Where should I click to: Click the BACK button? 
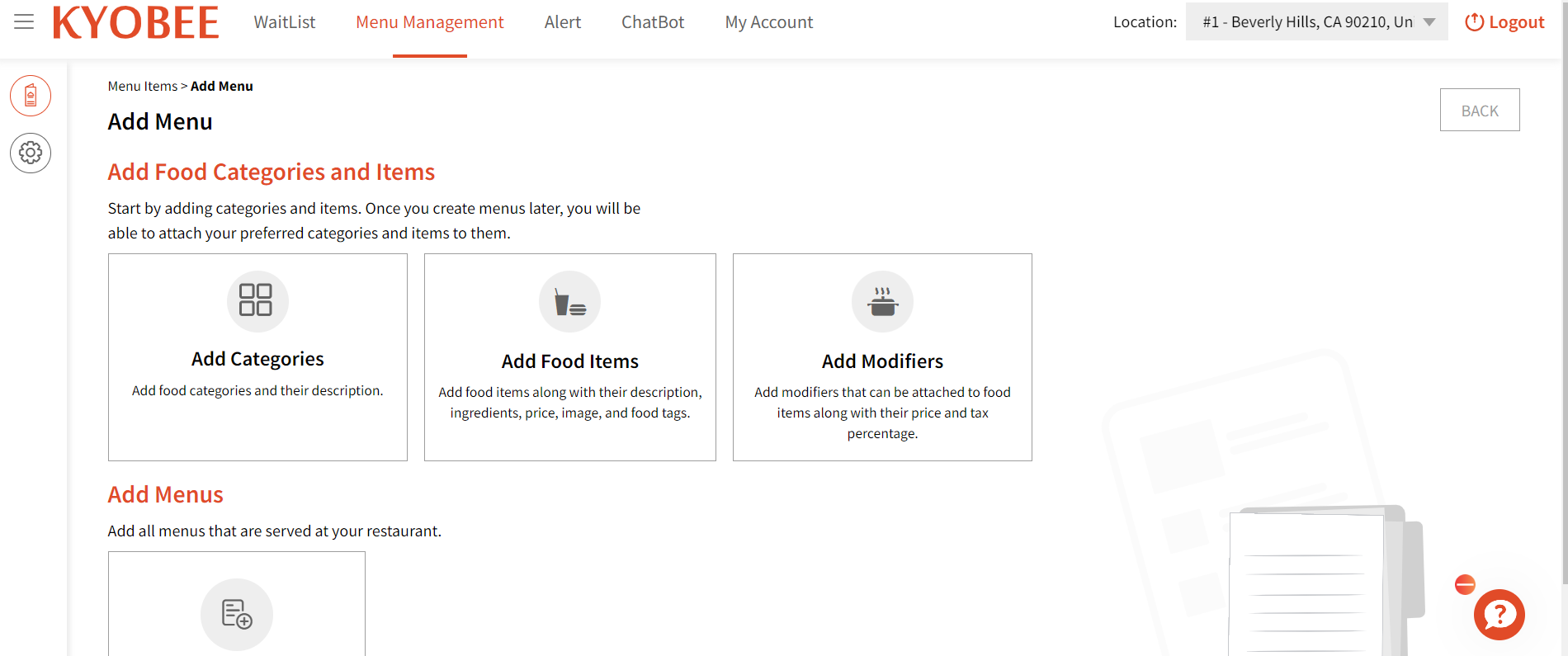(1480, 110)
